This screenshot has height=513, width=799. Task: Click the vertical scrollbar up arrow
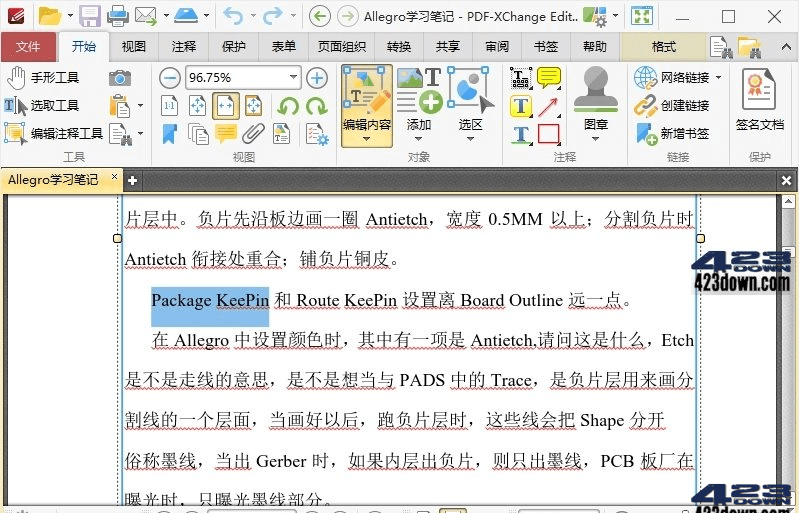(x=788, y=202)
